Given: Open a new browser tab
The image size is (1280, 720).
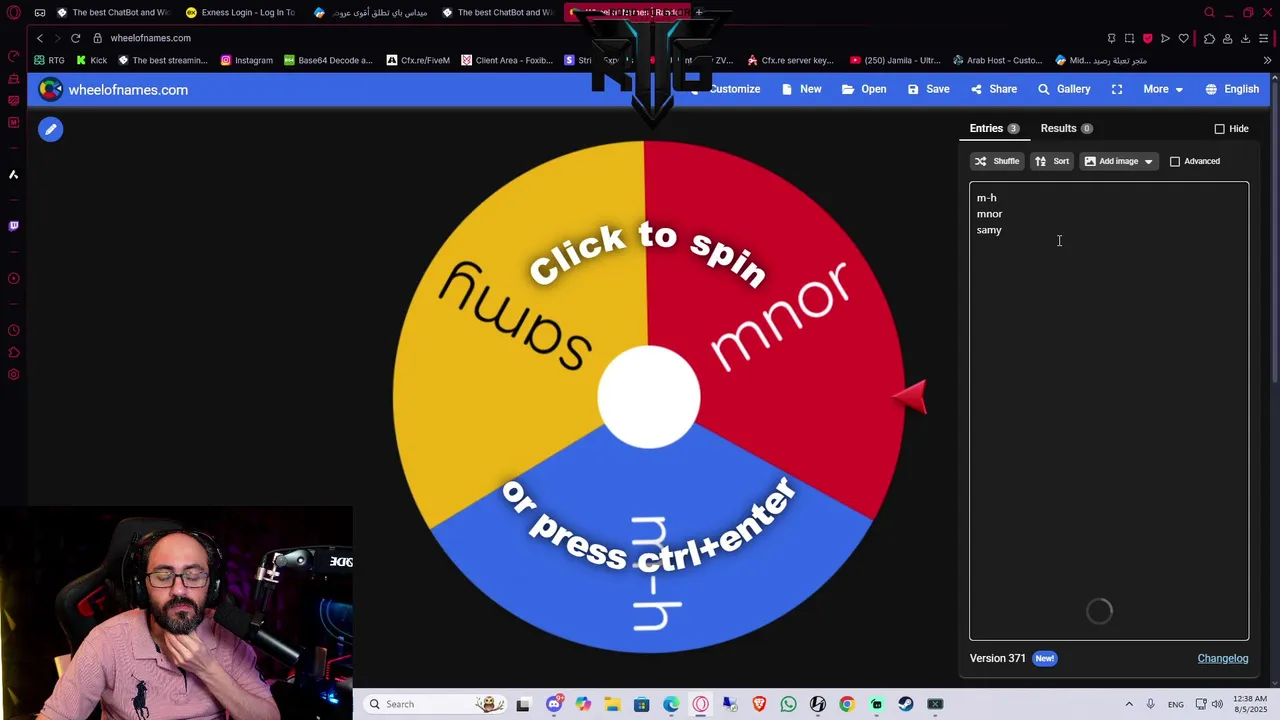Looking at the screenshot, I should (699, 12).
